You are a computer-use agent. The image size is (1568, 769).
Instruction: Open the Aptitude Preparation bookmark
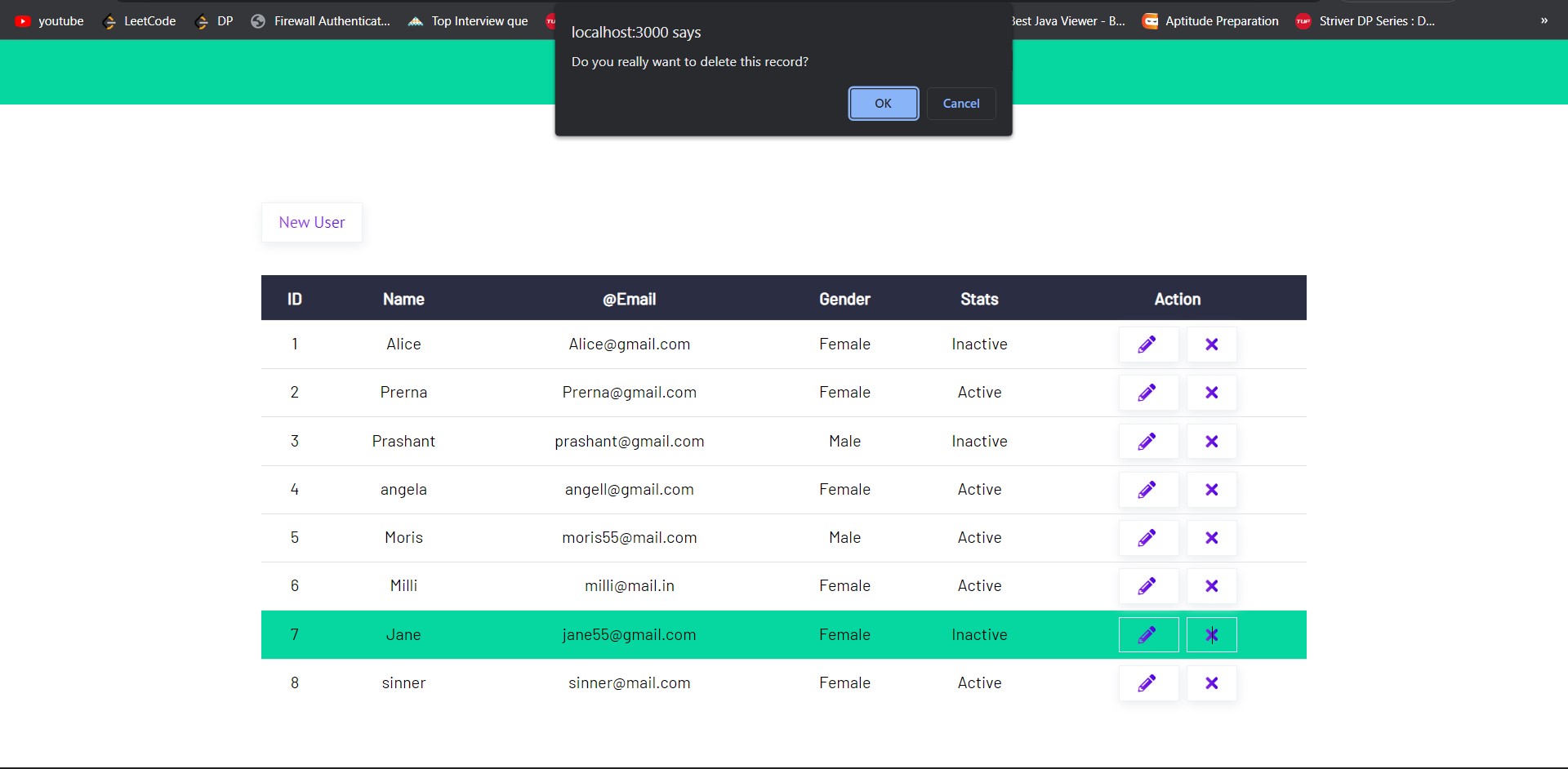click(1211, 21)
